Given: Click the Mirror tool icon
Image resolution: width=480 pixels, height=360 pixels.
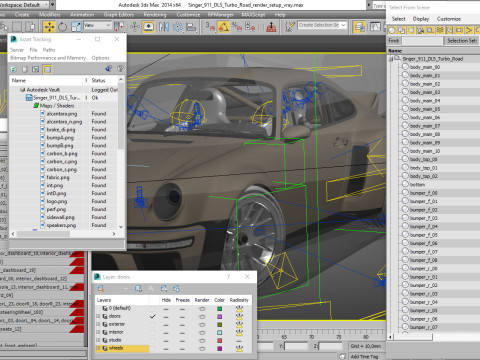Looking at the screenshot, I should 164,26.
